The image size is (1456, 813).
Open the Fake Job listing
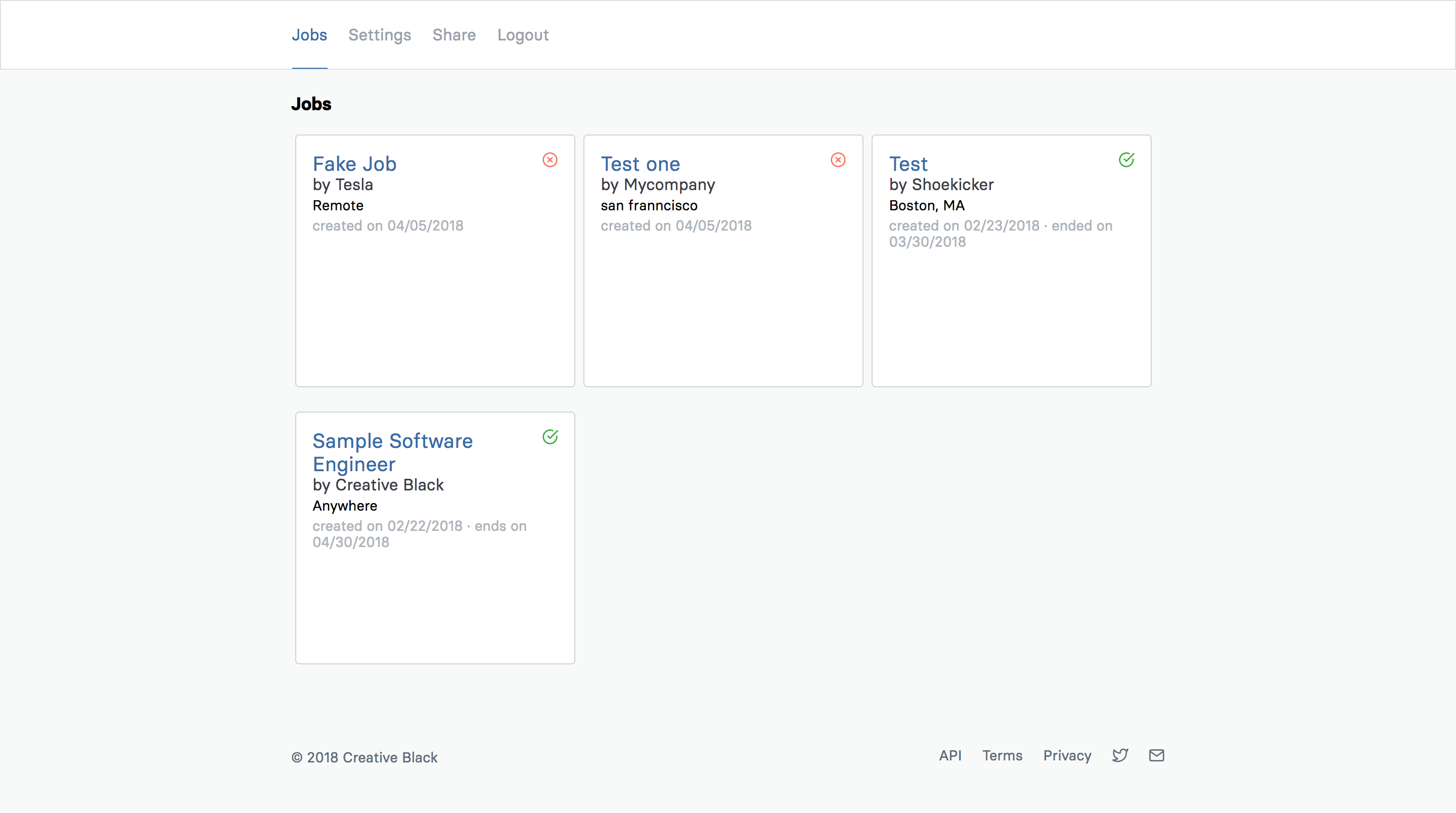[354, 164]
